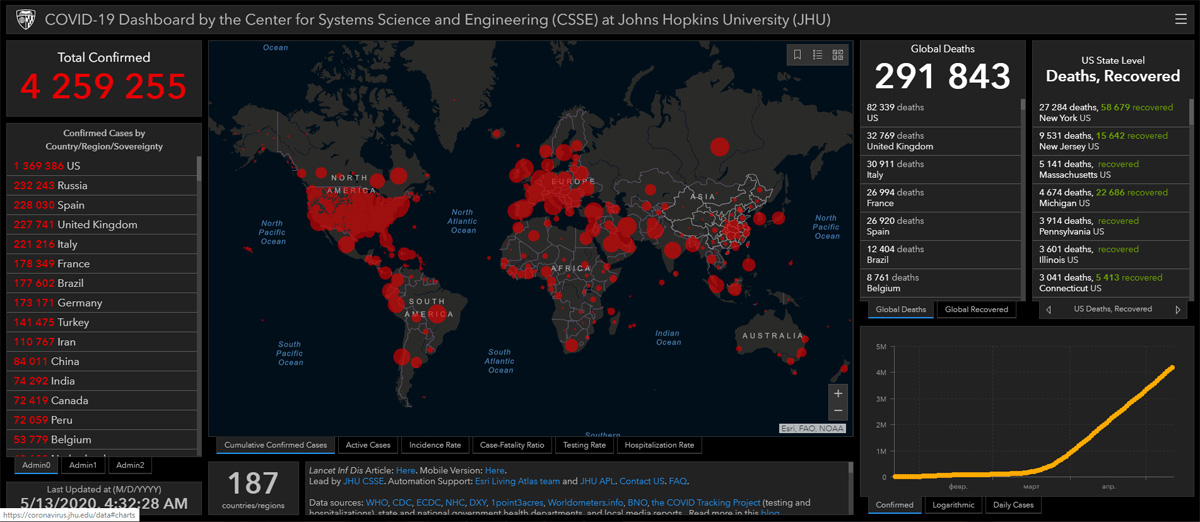The image size is (1200, 522).
Task: Open the Incidence Rate tab
Action: [435, 445]
